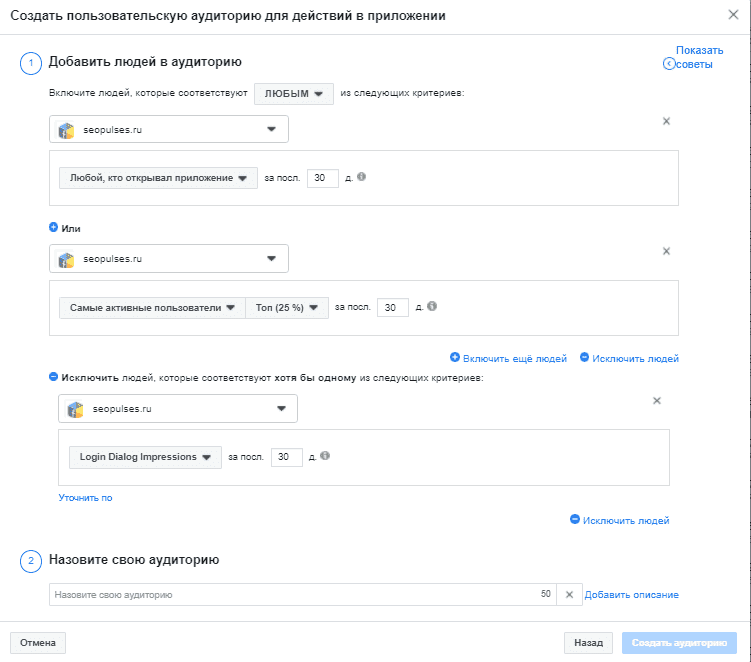The width and height of the screenshot is (751, 662).
Task: Remove the first seopulses.ru criterion with X
Action: coord(666,121)
